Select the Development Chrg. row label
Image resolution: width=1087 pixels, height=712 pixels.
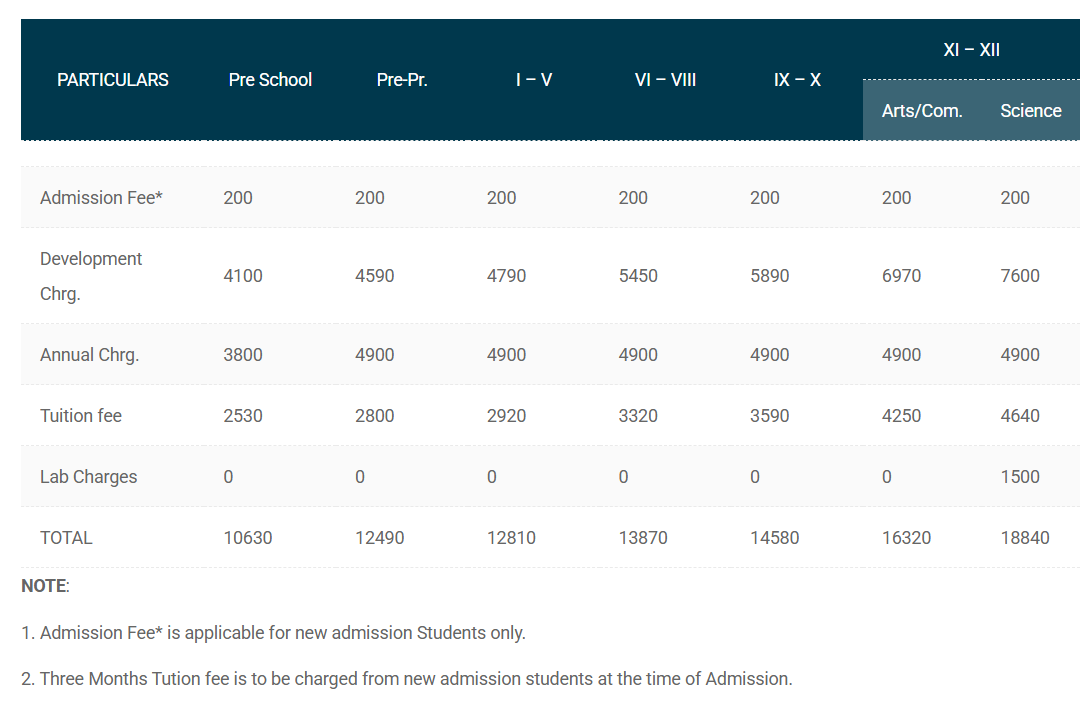click(91, 275)
